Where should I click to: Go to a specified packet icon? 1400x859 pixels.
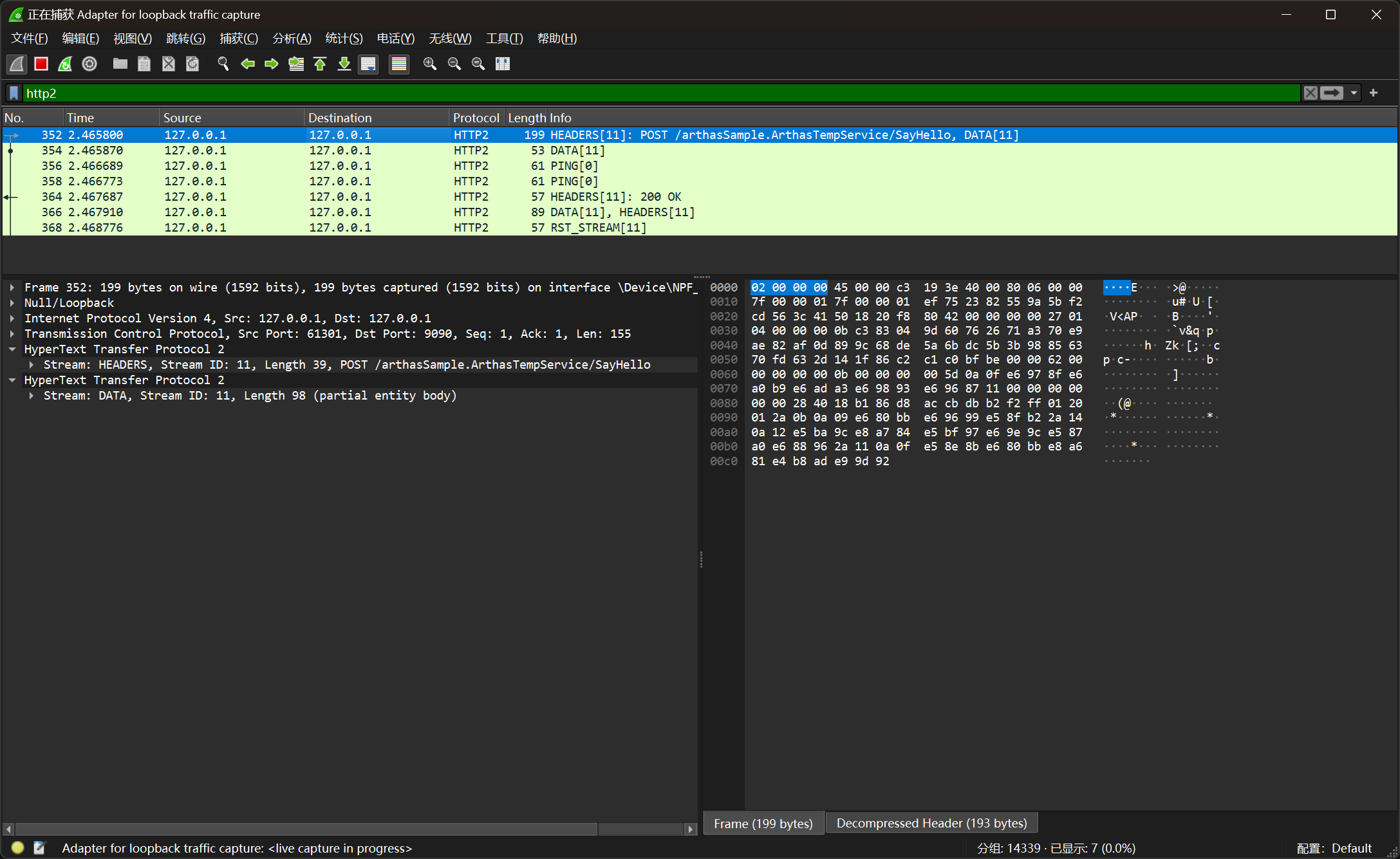pos(296,64)
